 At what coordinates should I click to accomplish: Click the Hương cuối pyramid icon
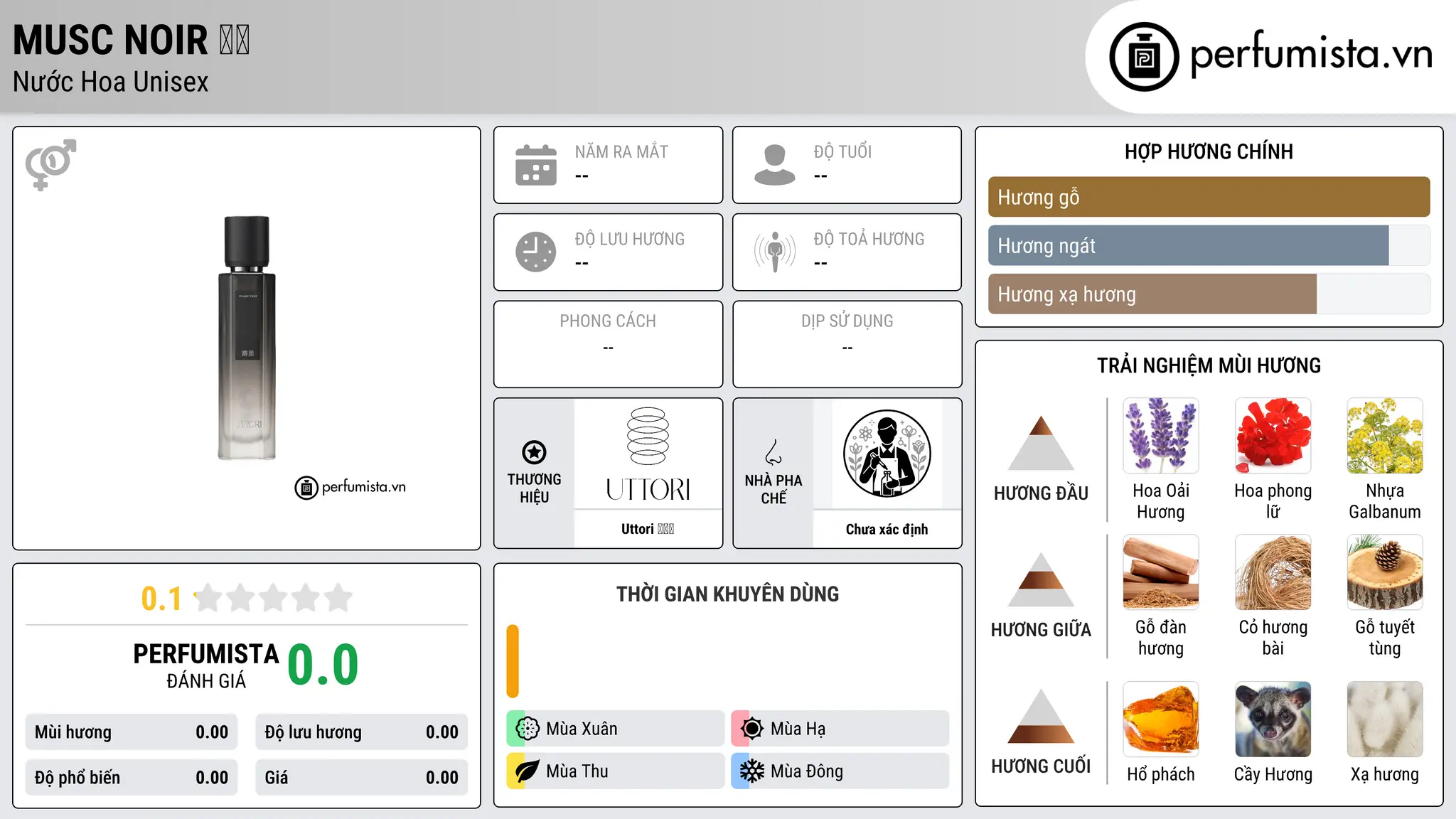click(1041, 716)
